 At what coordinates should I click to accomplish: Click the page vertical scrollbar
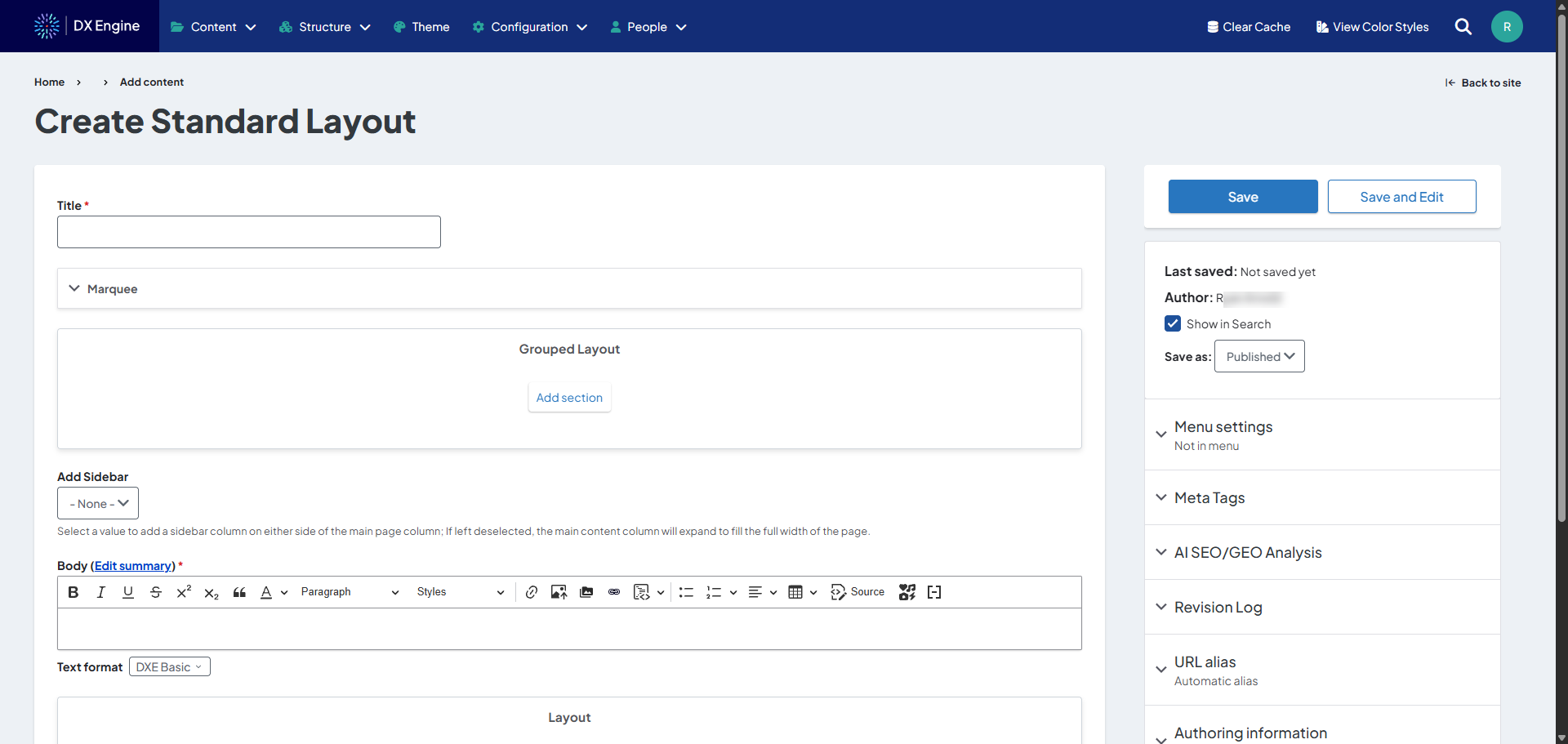point(1561,270)
